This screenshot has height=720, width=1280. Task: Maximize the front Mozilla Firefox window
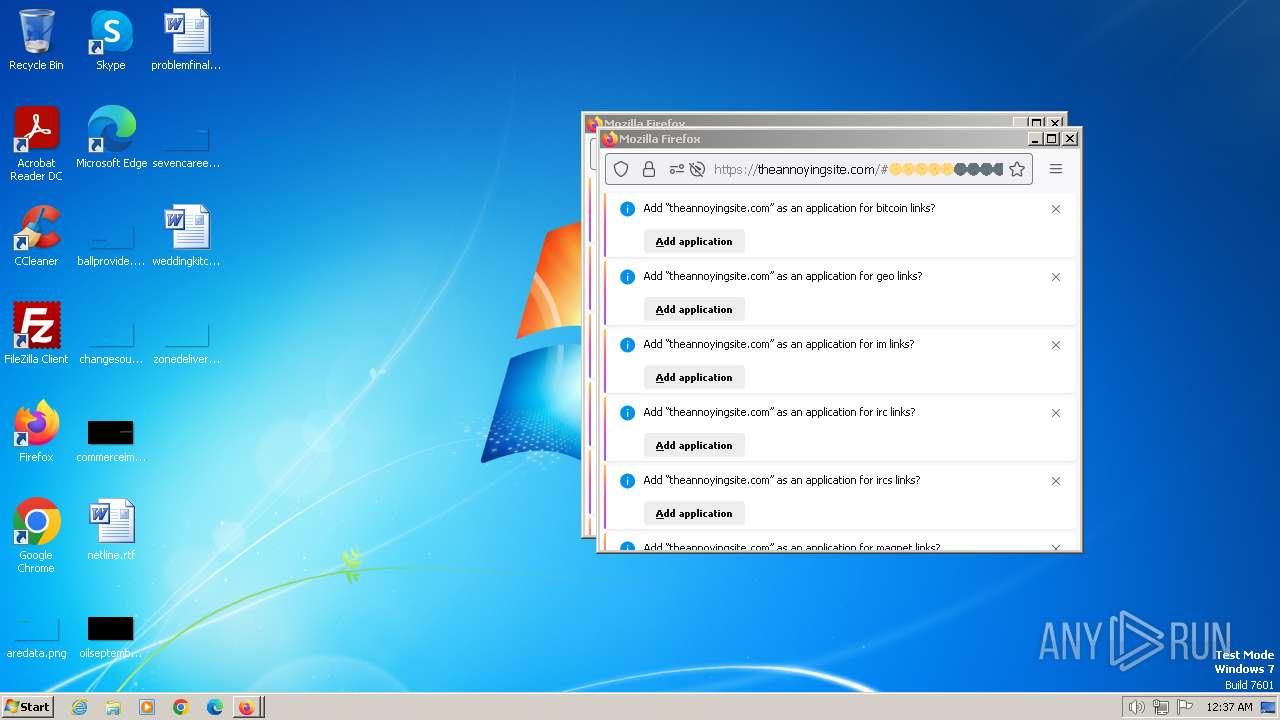click(x=1052, y=139)
